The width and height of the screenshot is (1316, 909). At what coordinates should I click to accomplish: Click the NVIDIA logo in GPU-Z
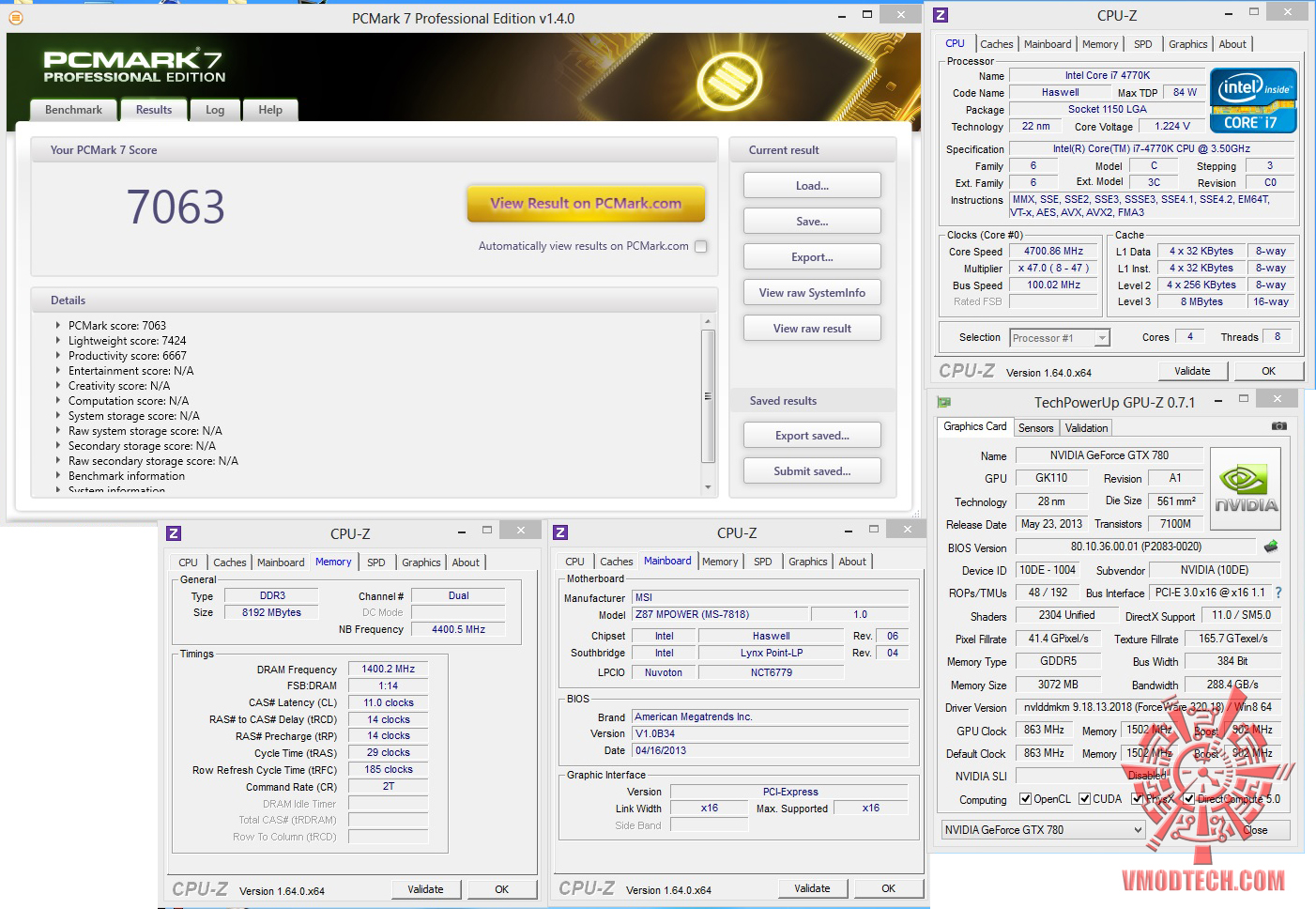click(1246, 489)
